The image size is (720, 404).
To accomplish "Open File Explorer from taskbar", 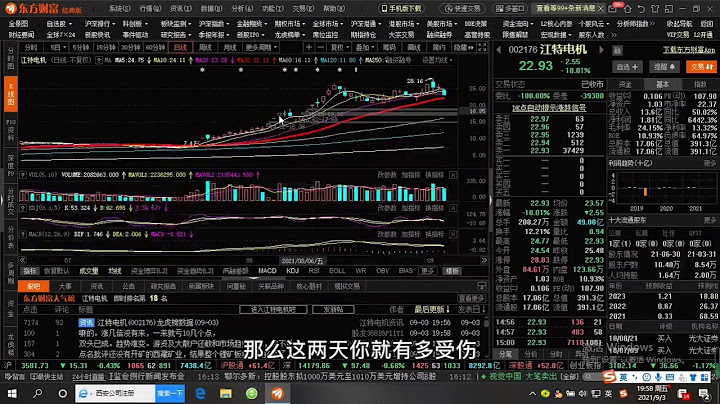I will click(x=226, y=393).
